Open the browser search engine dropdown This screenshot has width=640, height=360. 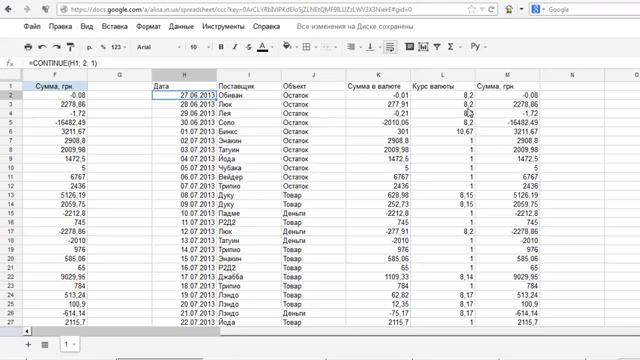544,9
